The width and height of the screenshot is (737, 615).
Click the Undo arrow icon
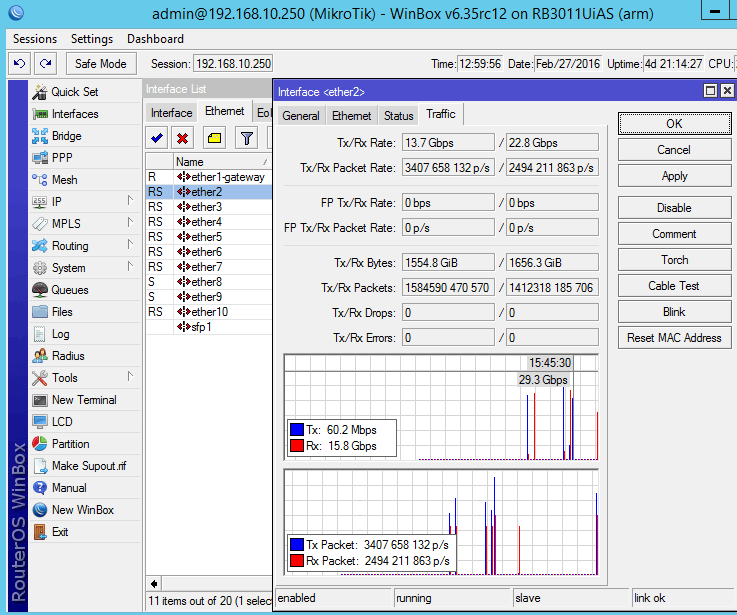click(19, 63)
